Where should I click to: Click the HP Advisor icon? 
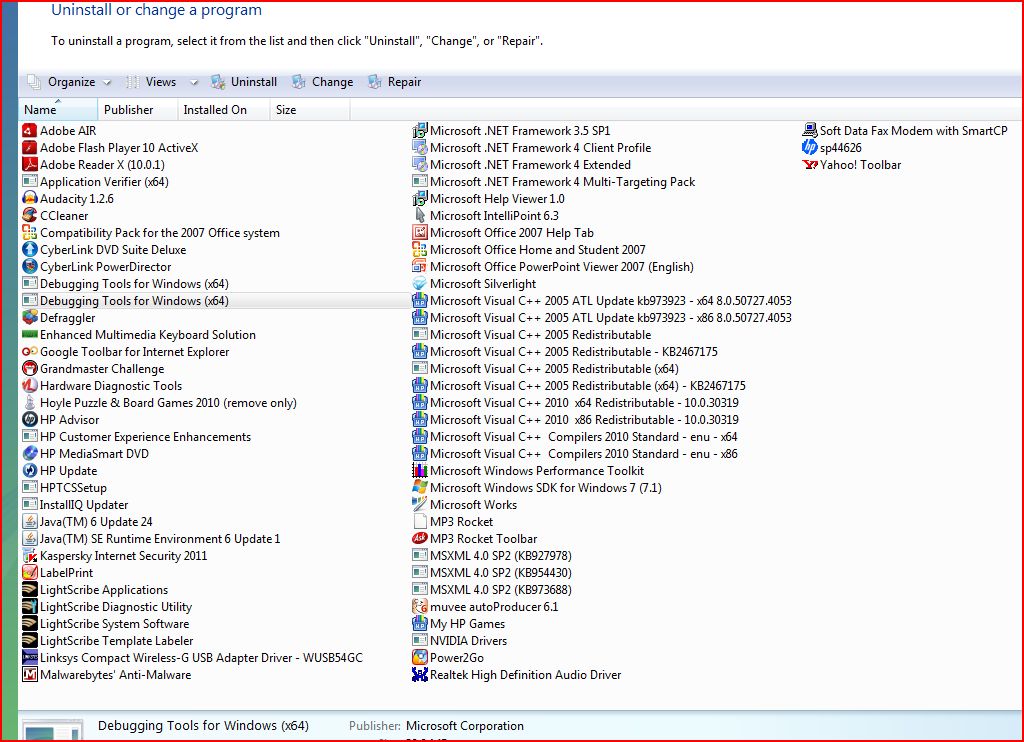coord(29,419)
